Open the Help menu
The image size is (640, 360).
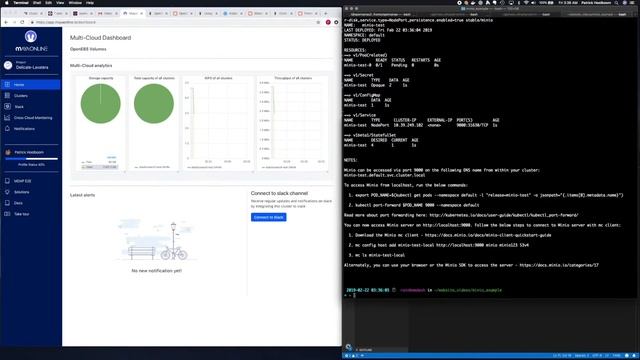[x=90, y=3]
